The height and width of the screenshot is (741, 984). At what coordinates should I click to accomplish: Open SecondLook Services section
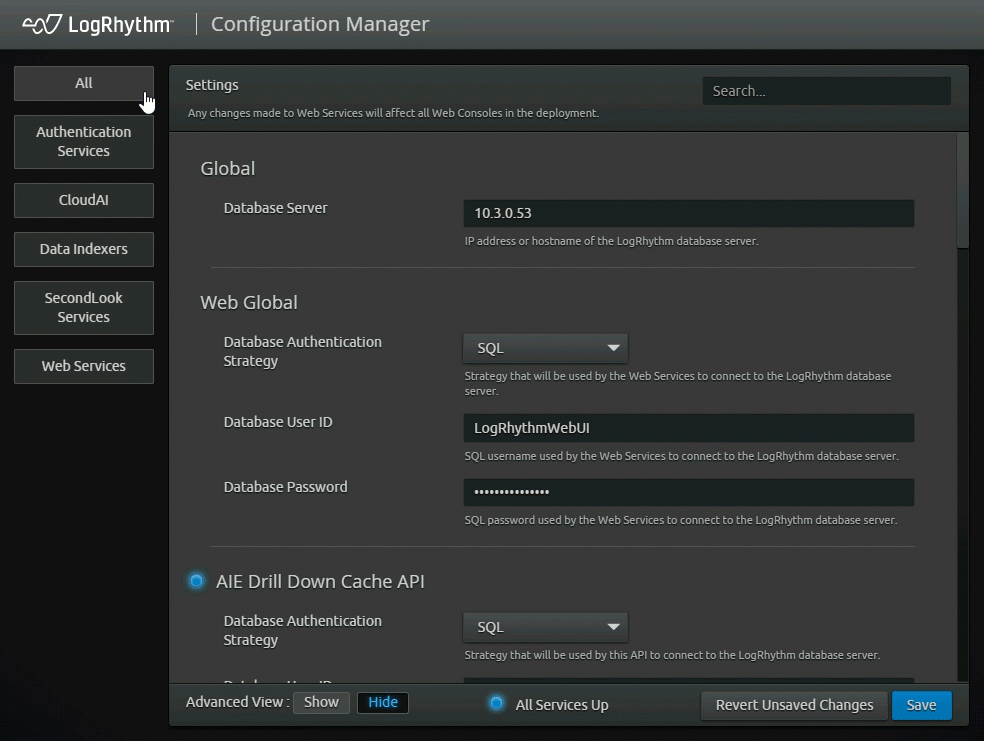[84, 307]
